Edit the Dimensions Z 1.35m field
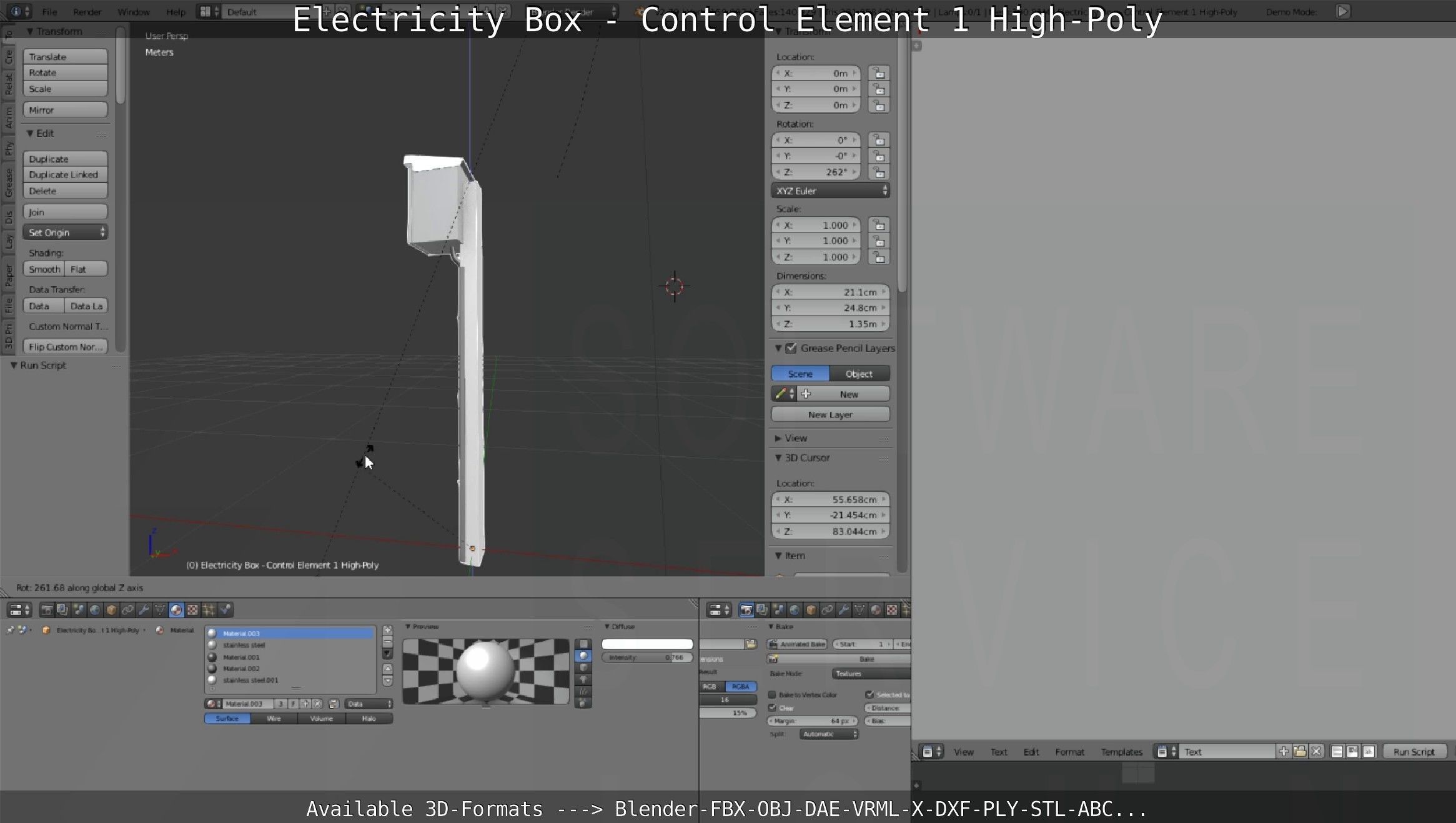 [831, 324]
